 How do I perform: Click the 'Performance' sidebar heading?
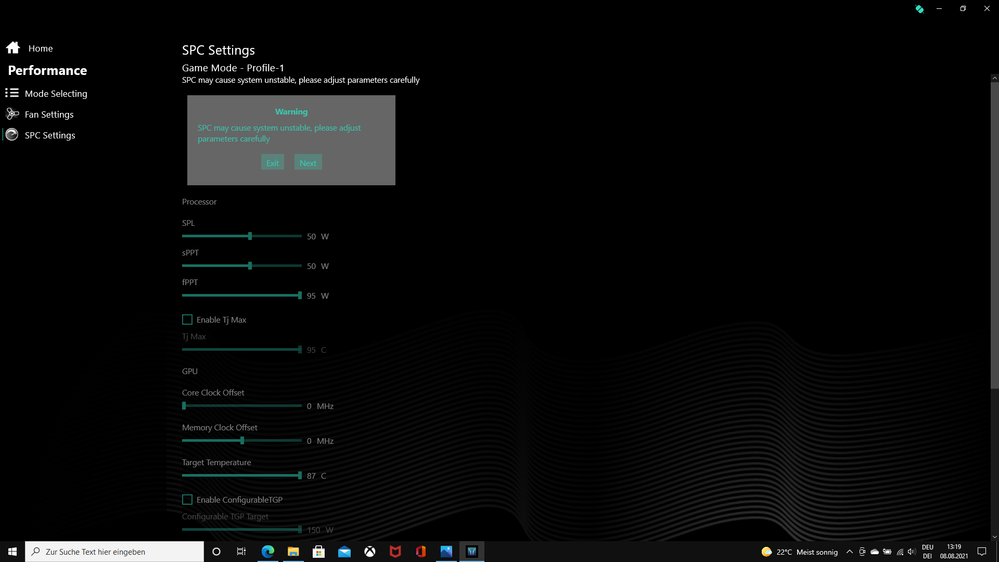pyautogui.click(x=47, y=70)
